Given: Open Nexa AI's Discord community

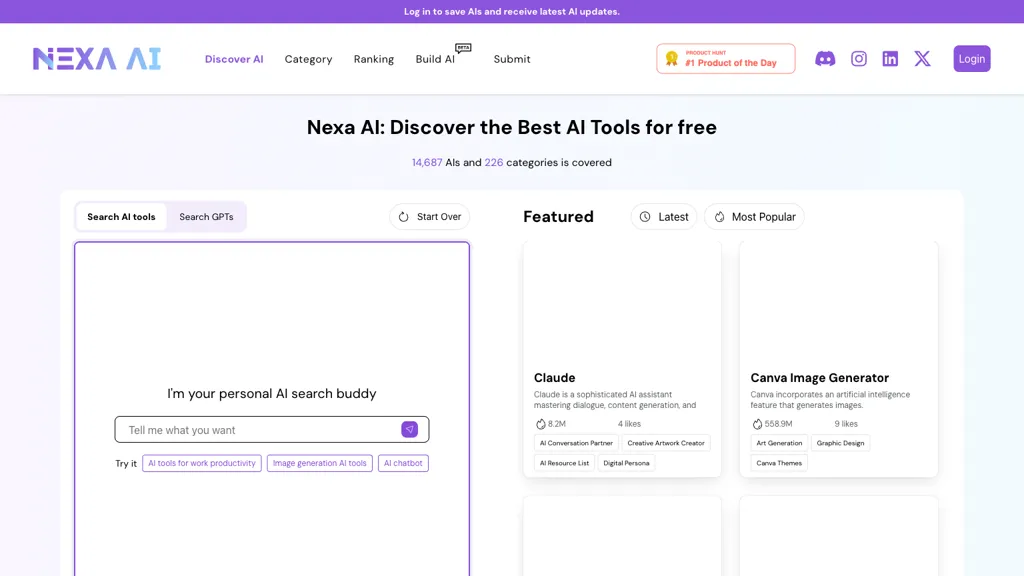Looking at the screenshot, I should pos(824,58).
